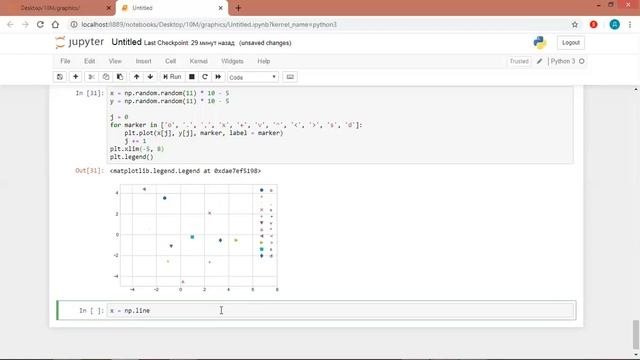Reload the browser page

pos(40,24)
